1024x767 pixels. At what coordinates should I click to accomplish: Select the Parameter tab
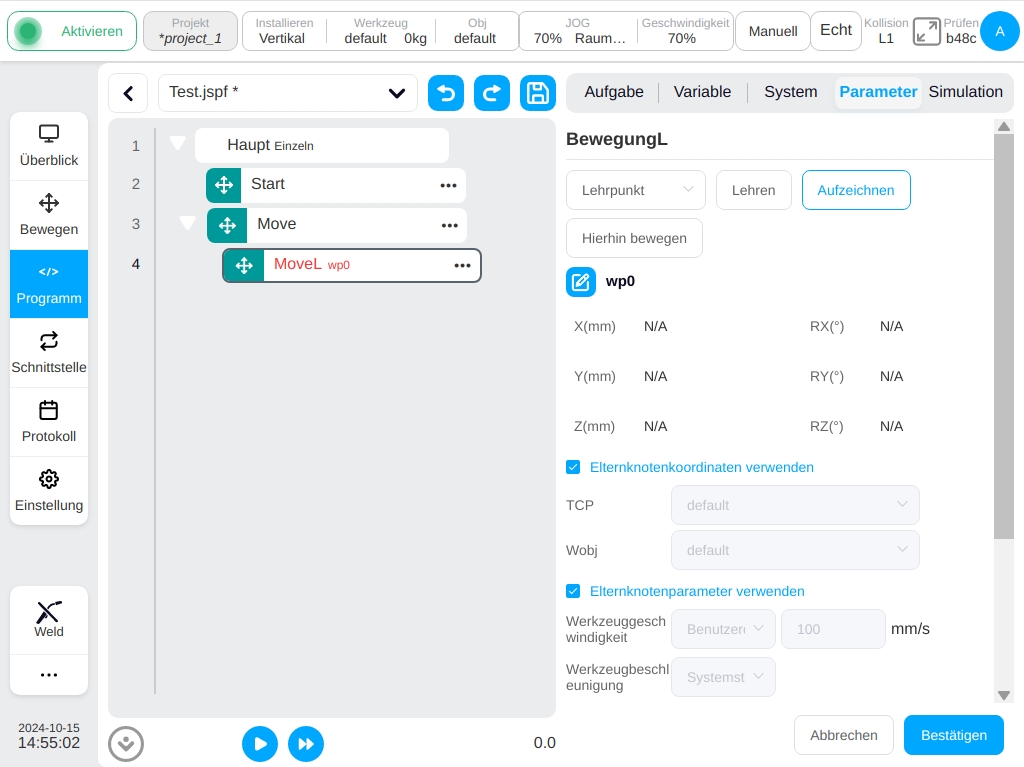tap(878, 92)
